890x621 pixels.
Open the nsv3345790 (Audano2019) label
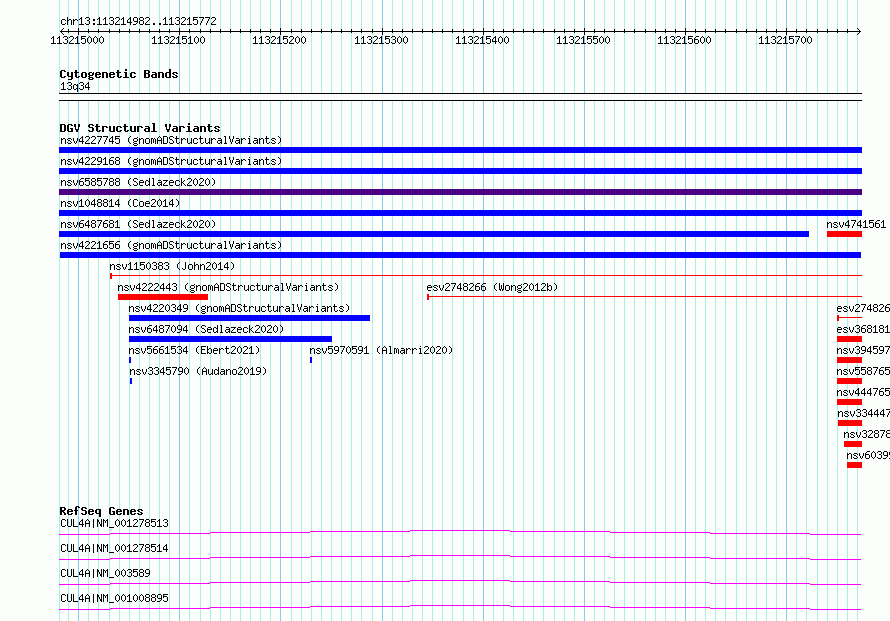pos(198,371)
